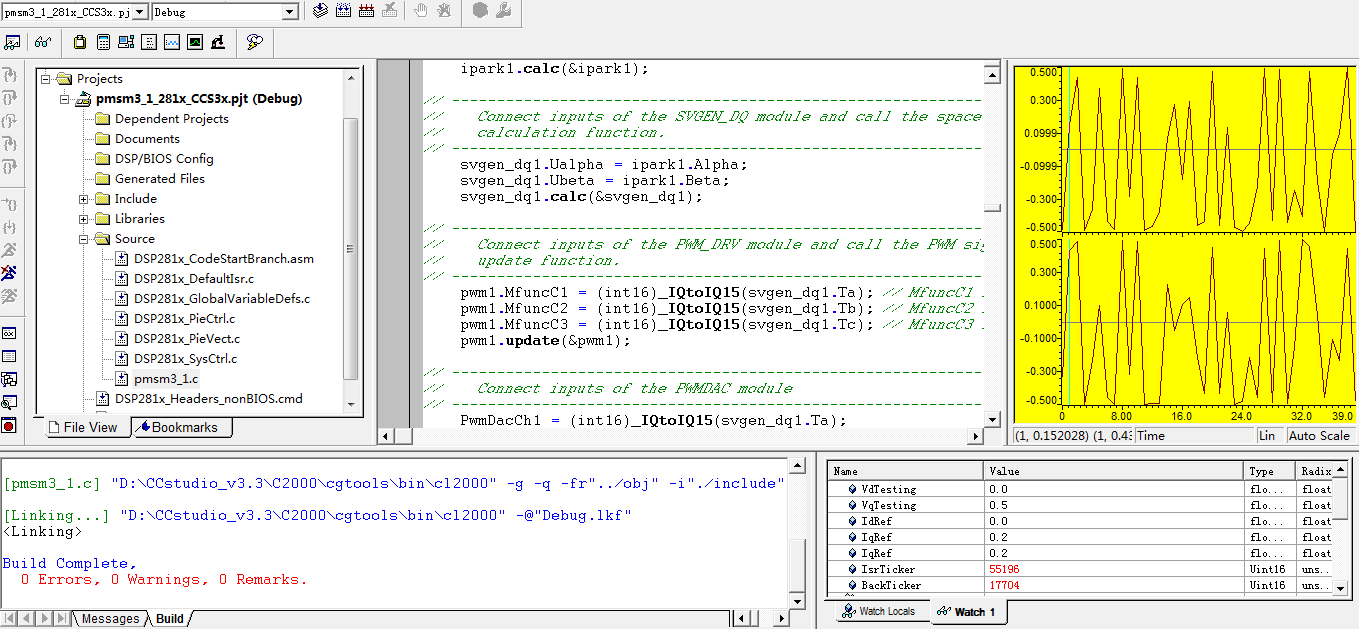Screen dimensions: 1359x629
Task: Click the list view sidebar icon
Action: 9,356
